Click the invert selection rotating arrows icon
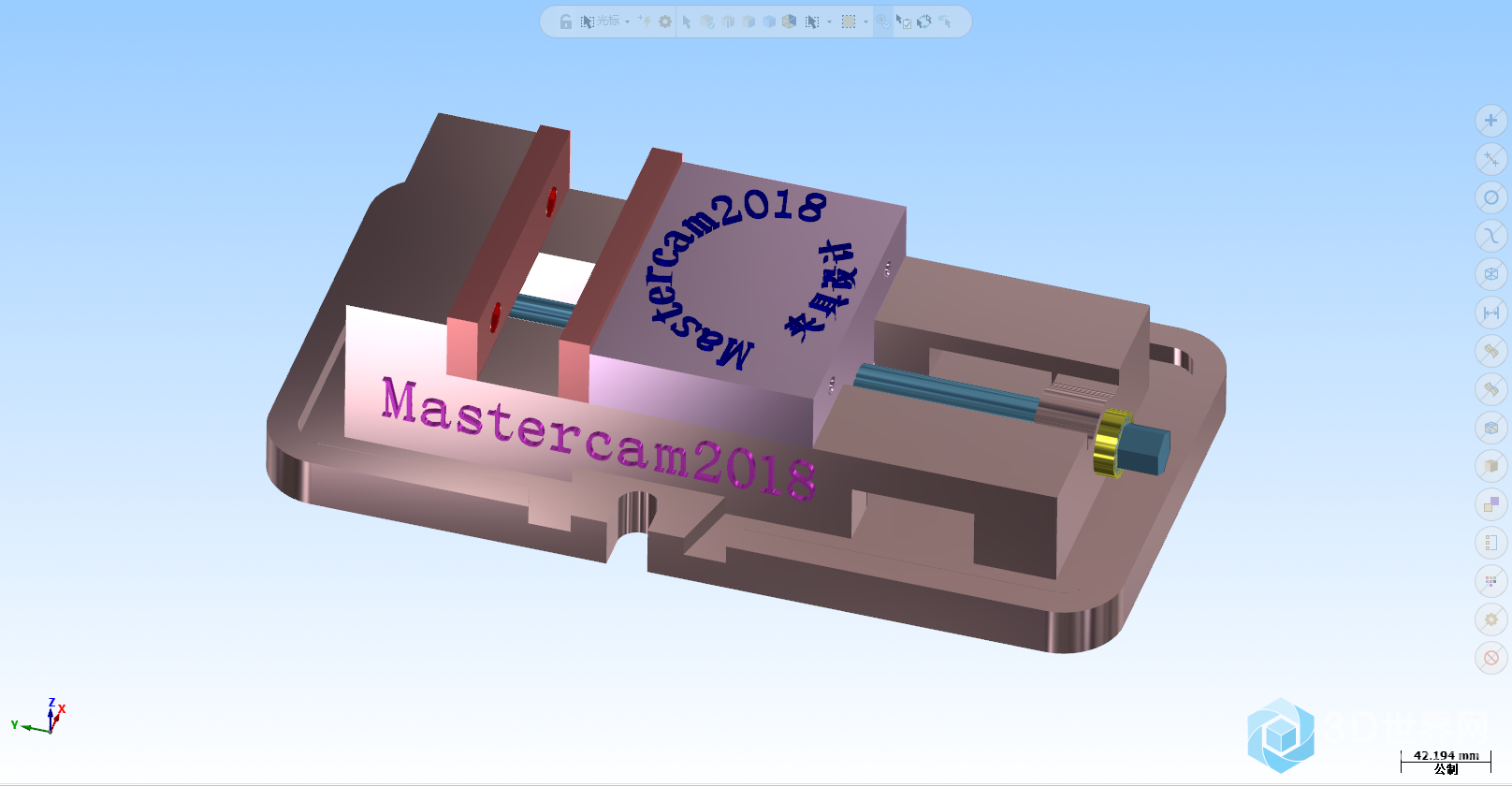 [924, 22]
